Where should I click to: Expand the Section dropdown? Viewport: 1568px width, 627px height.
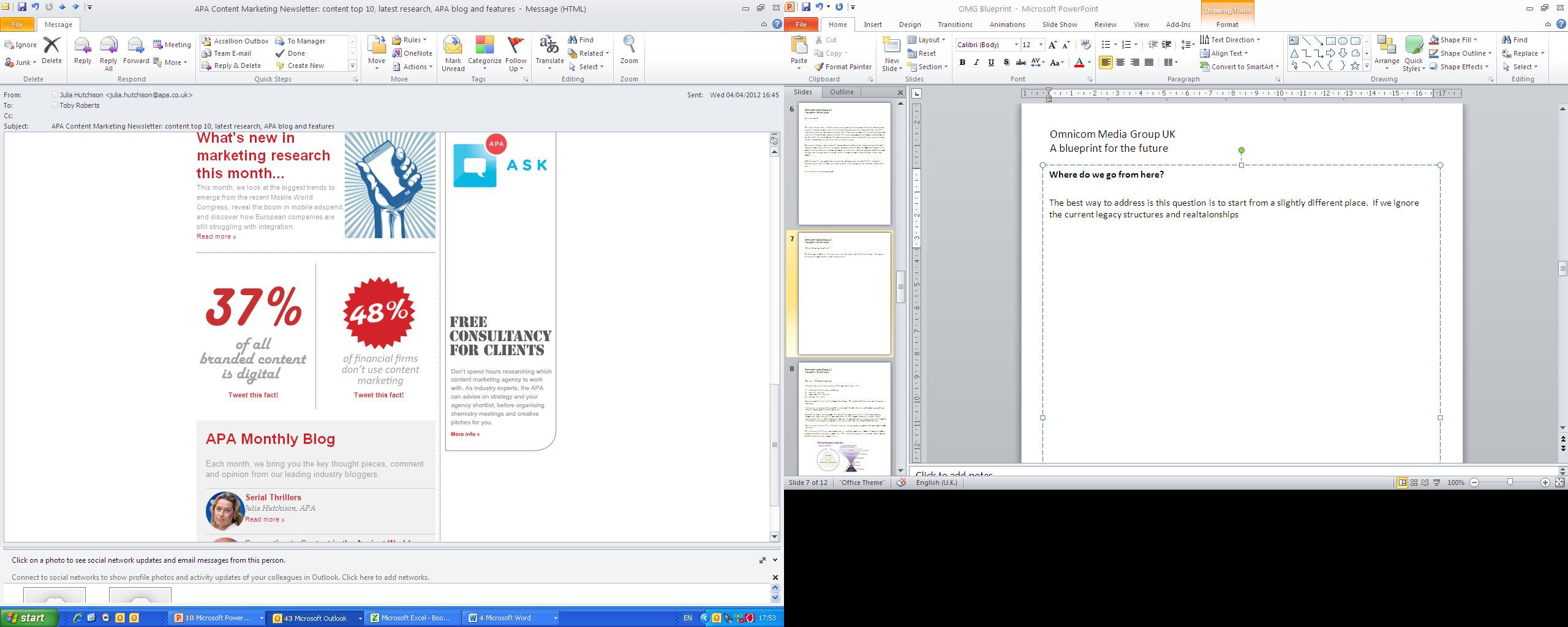pos(927,67)
